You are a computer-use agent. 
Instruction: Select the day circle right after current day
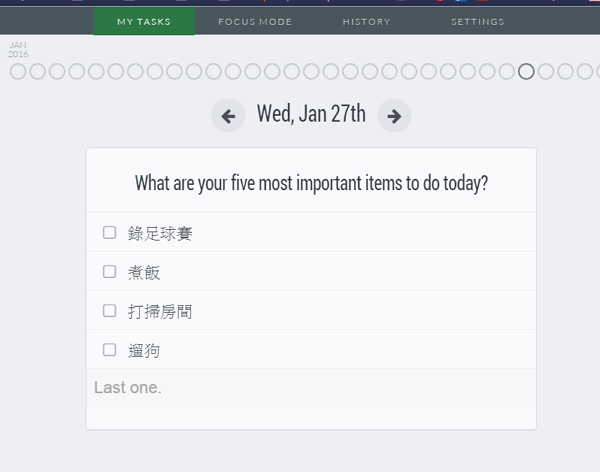tap(546, 72)
